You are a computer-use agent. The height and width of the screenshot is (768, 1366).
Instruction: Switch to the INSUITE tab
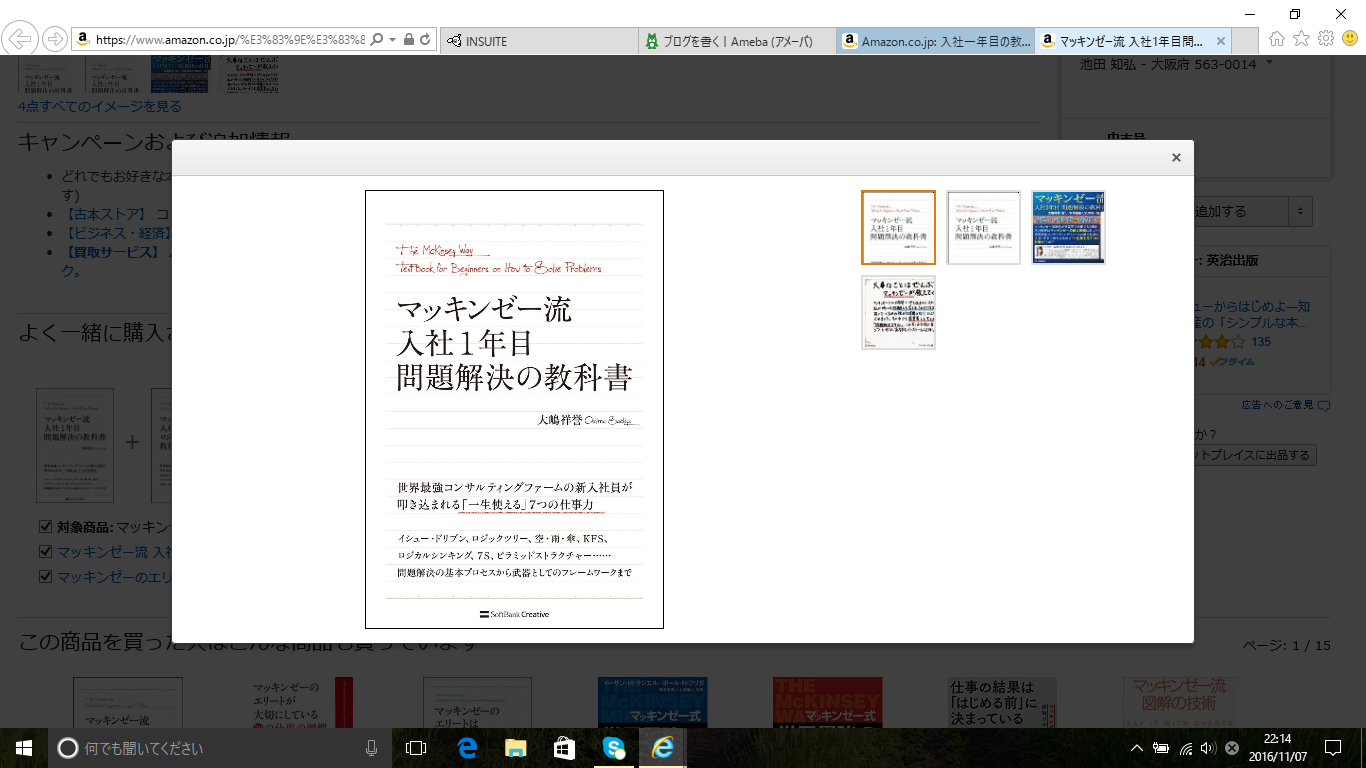538,41
